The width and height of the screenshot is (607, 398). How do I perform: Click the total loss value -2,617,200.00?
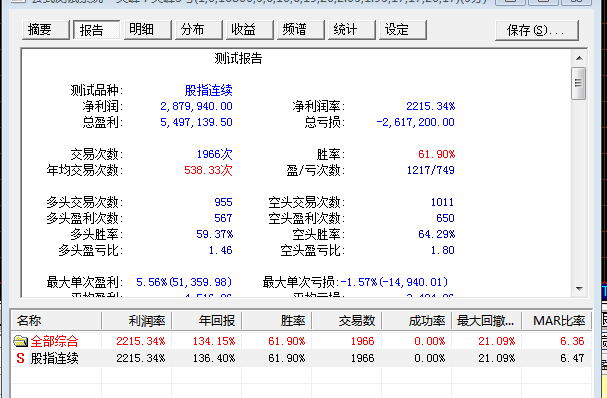(415, 122)
